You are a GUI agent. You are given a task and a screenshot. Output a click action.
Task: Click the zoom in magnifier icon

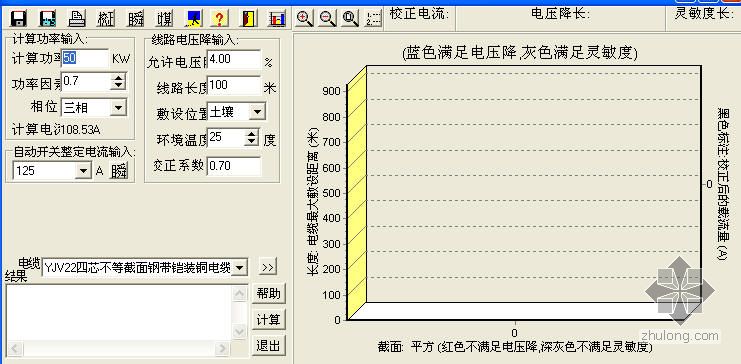[x=305, y=18]
